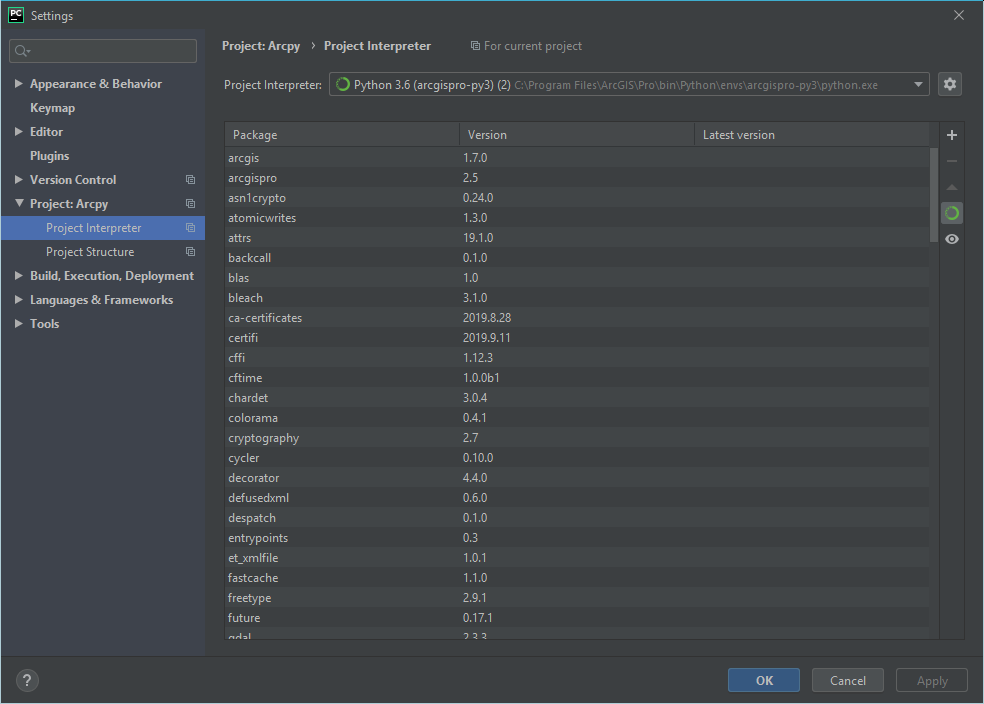Viewport: 984px width, 704px height.
Task: Select the colorama package row
Action: (x=577, y=418)
